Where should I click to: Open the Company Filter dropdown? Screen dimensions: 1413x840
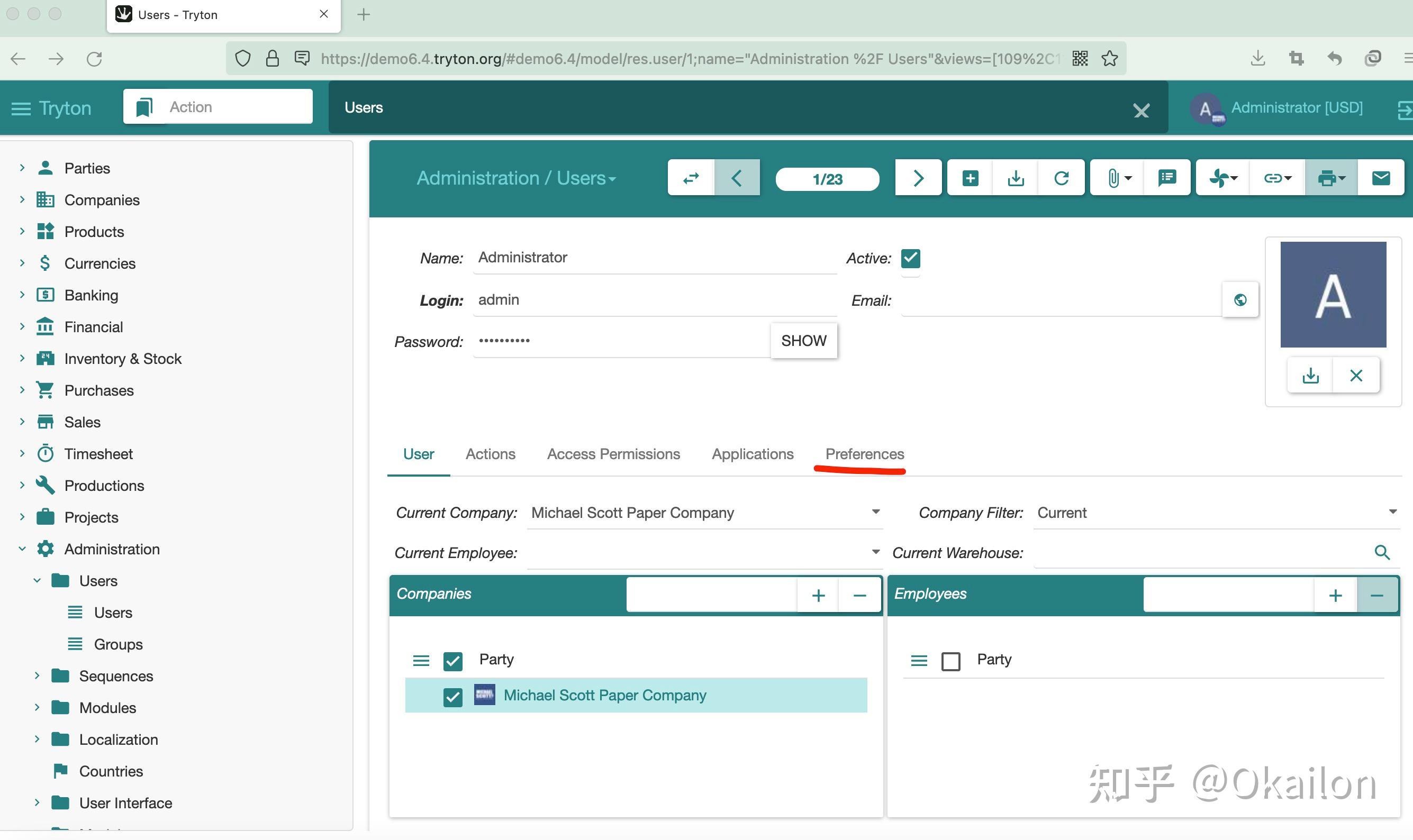(x=1392, y=512)
